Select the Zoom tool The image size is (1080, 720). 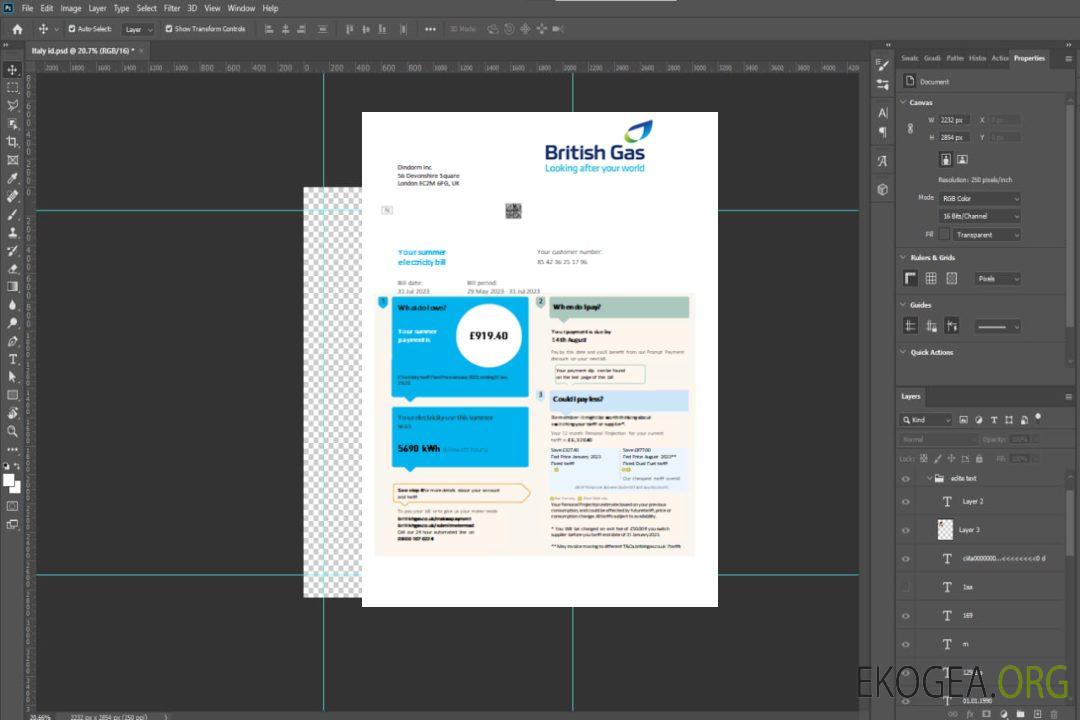click(13, 431)
